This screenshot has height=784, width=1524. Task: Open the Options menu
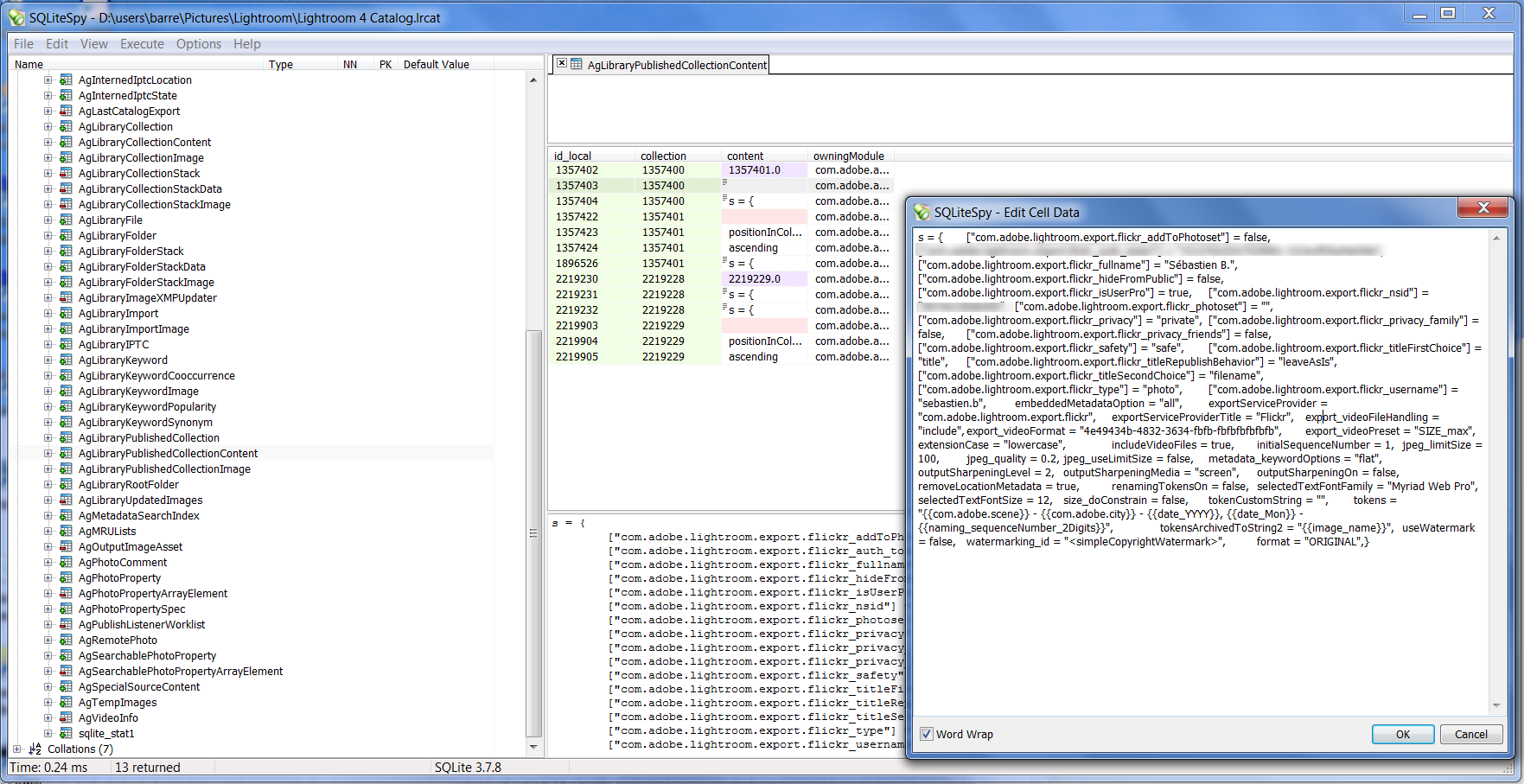[199, 44]
